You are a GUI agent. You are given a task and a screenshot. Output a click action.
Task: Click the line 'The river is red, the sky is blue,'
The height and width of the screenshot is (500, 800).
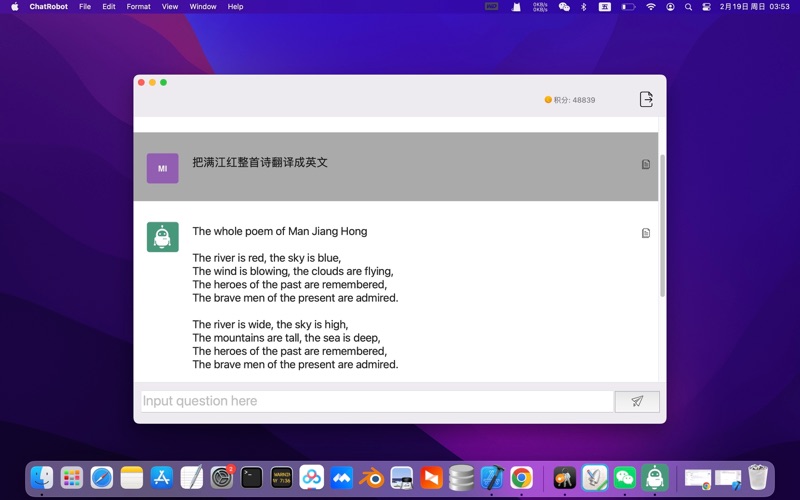(x=266, y=258)
